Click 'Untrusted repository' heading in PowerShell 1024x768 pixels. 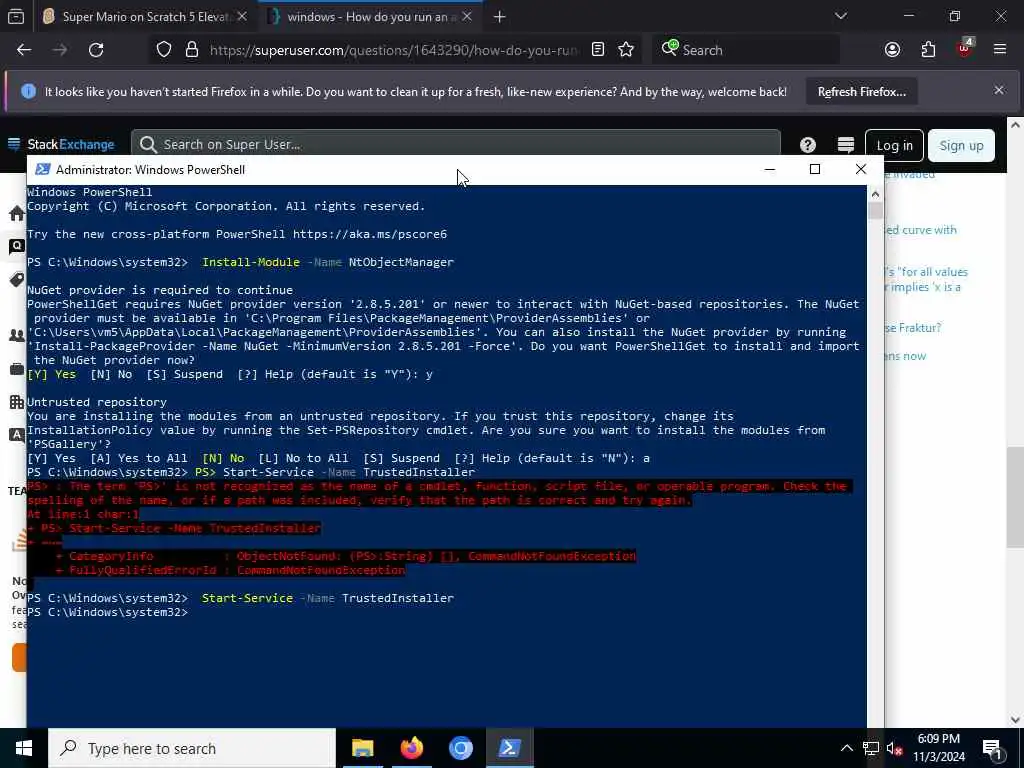[x=97, y=402]
